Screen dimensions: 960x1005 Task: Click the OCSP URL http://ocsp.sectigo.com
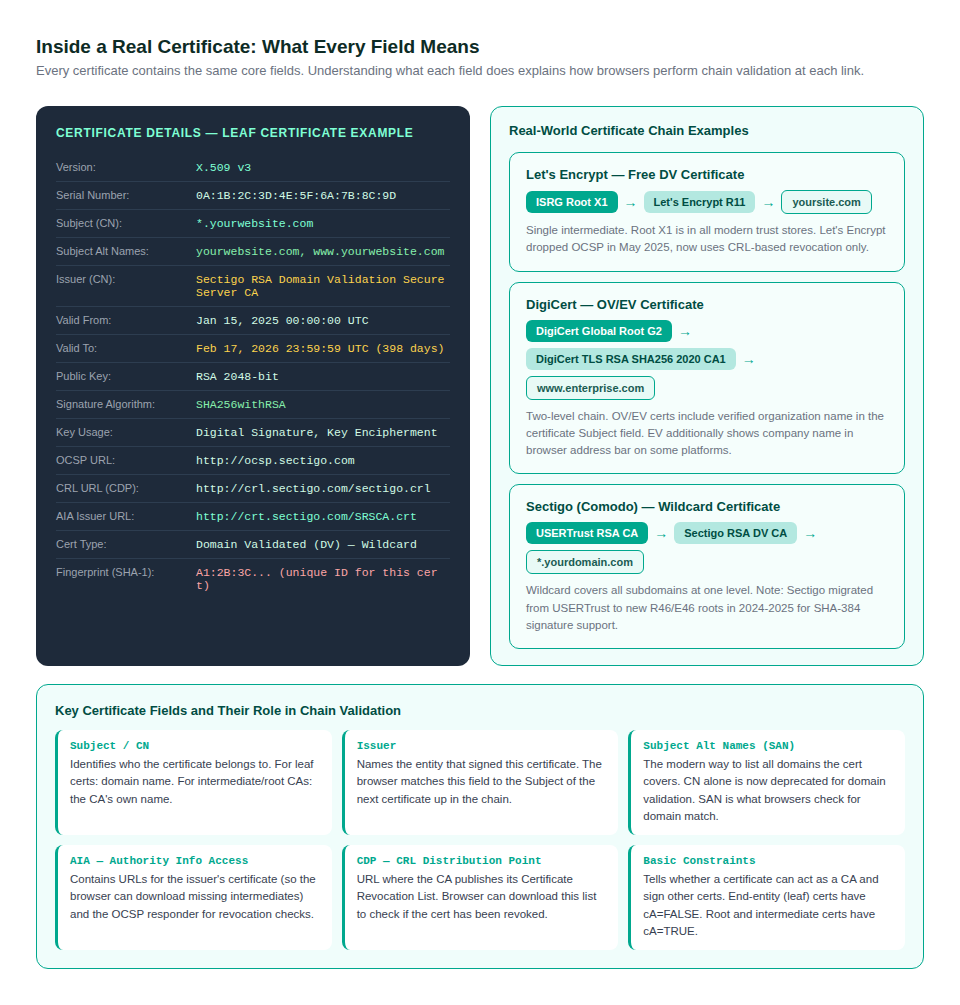click(276, 461)
